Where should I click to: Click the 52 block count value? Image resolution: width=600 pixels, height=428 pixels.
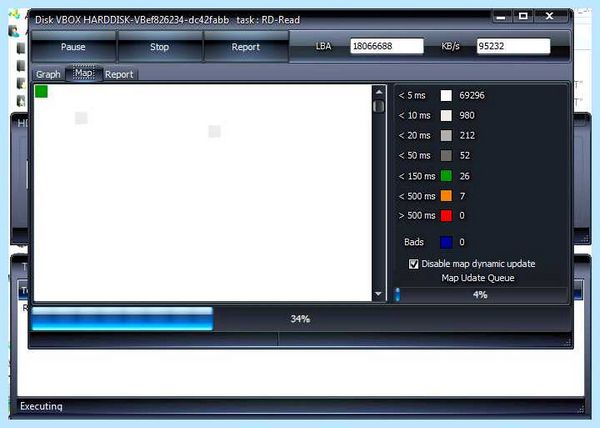(x=465, y=156)
